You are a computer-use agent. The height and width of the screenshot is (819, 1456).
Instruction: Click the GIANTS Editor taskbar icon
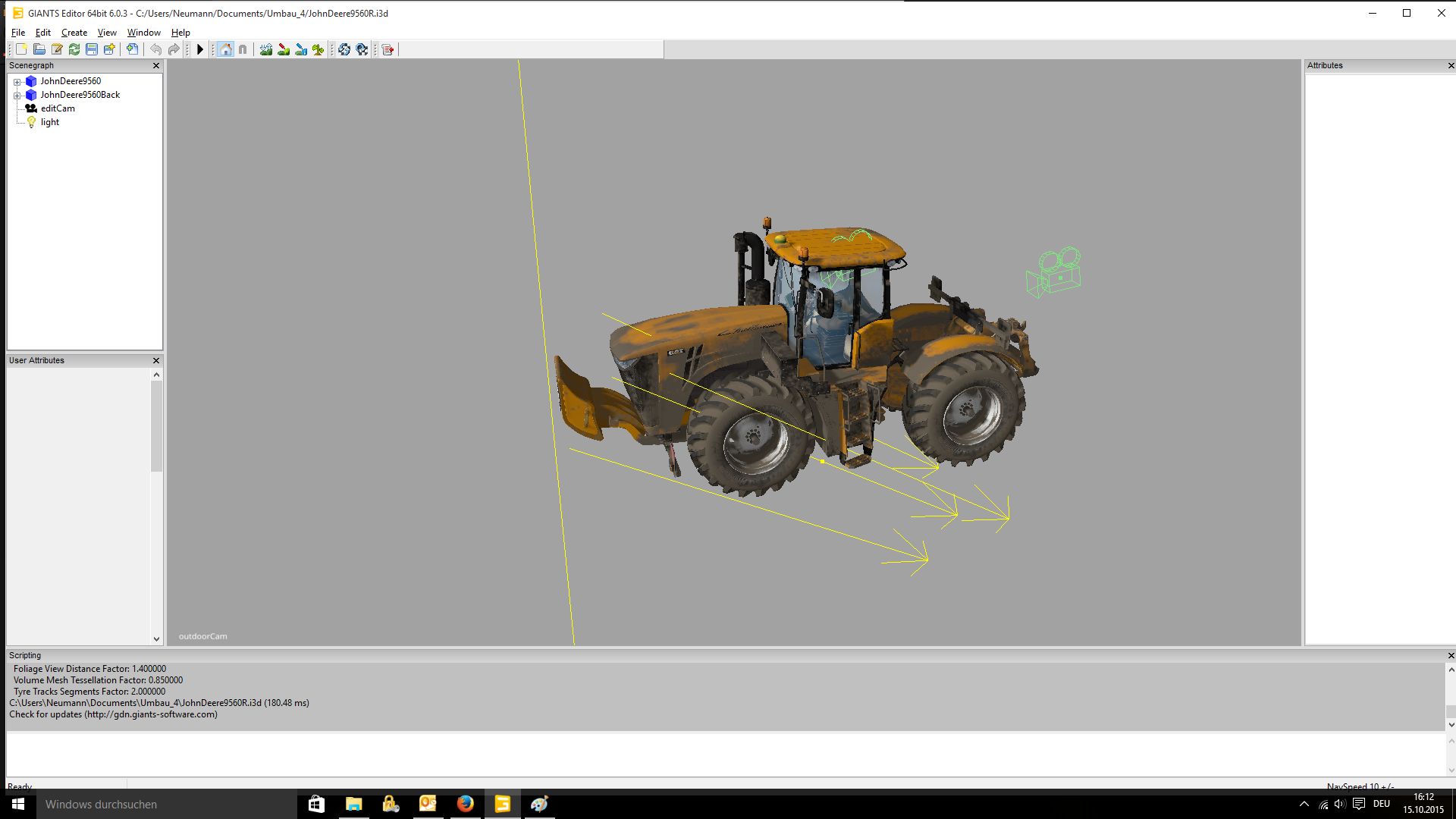[502, 804]
